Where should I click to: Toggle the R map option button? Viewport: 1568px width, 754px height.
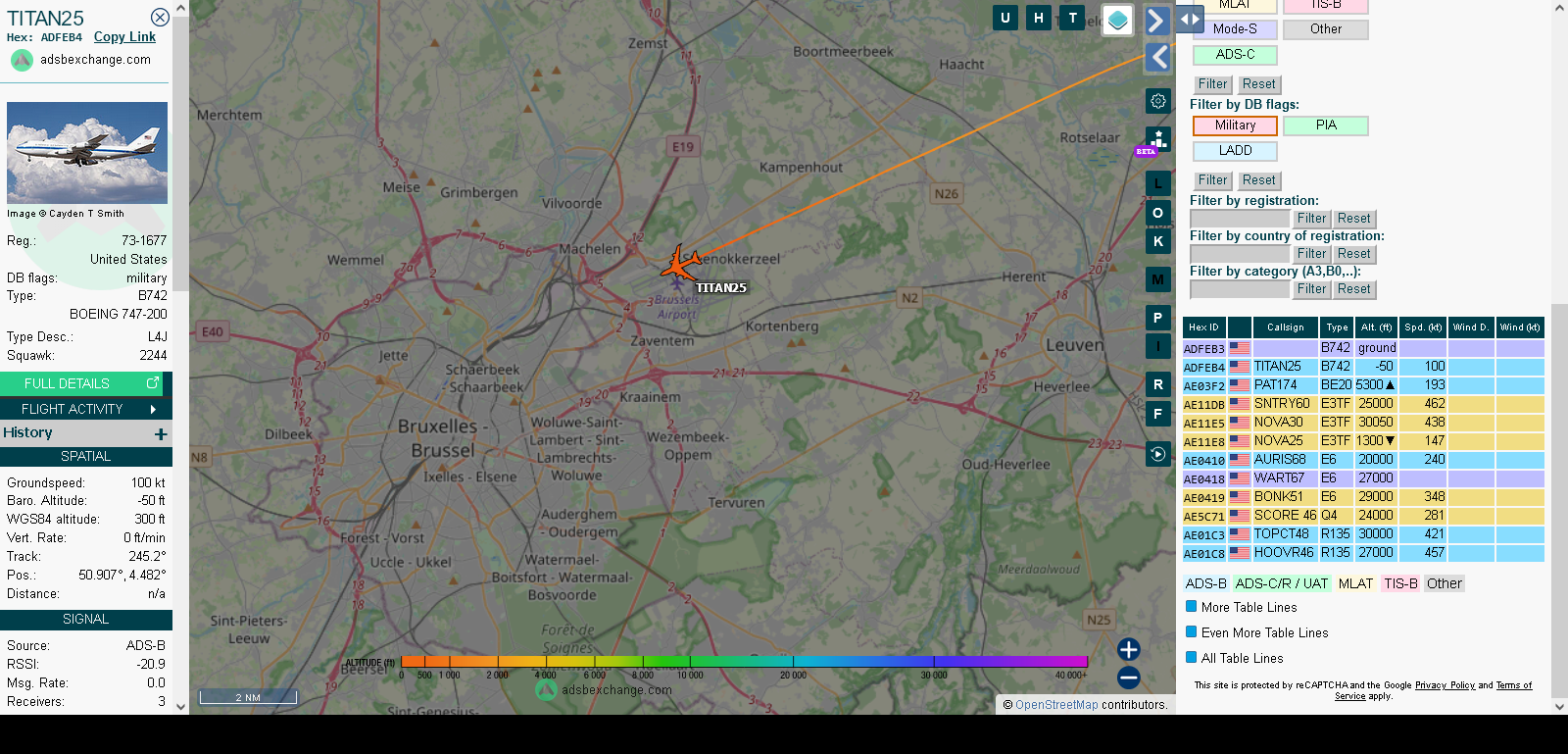click(x=1158, y=384)
